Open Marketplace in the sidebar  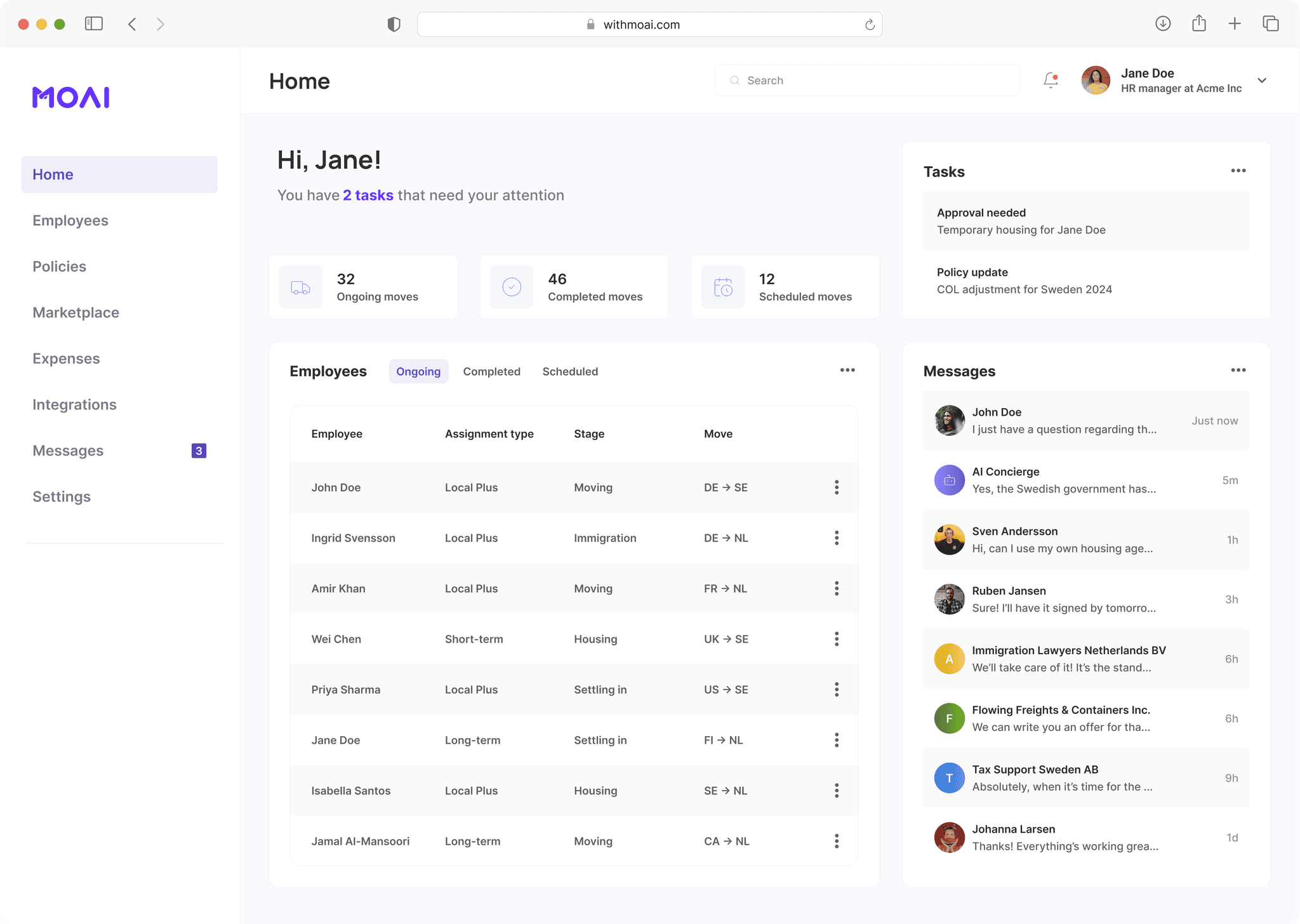tap(76, 312)
